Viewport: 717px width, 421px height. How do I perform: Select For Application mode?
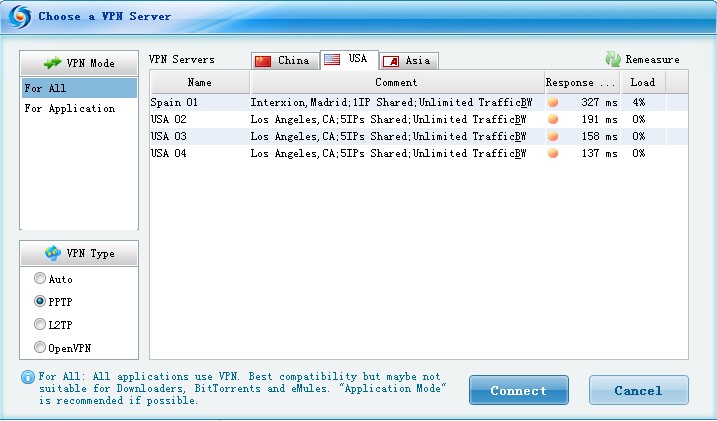(79, 108)
